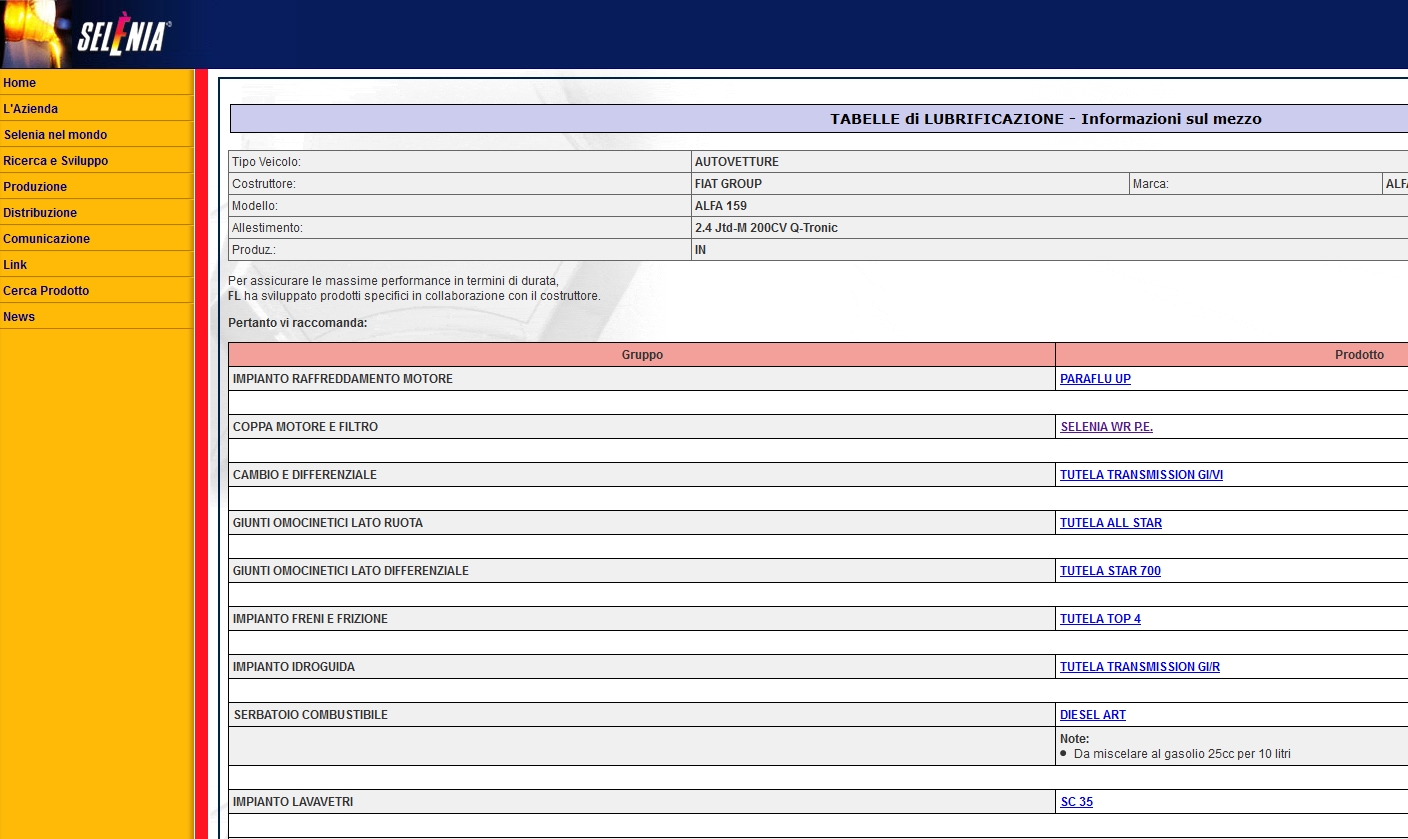This screenshot has width=1408, height=839.
Task: Navigate to Produzione in sidebar
Action: pos(35,187)
